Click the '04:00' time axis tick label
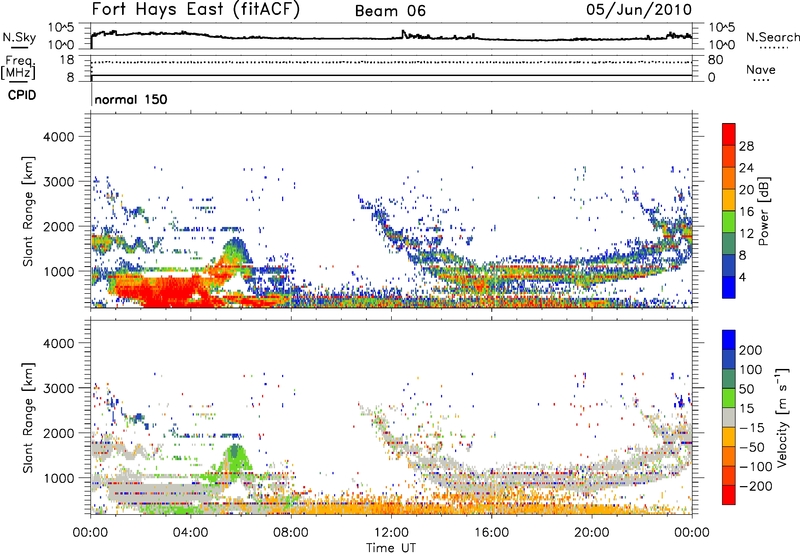 pos(190,533)
